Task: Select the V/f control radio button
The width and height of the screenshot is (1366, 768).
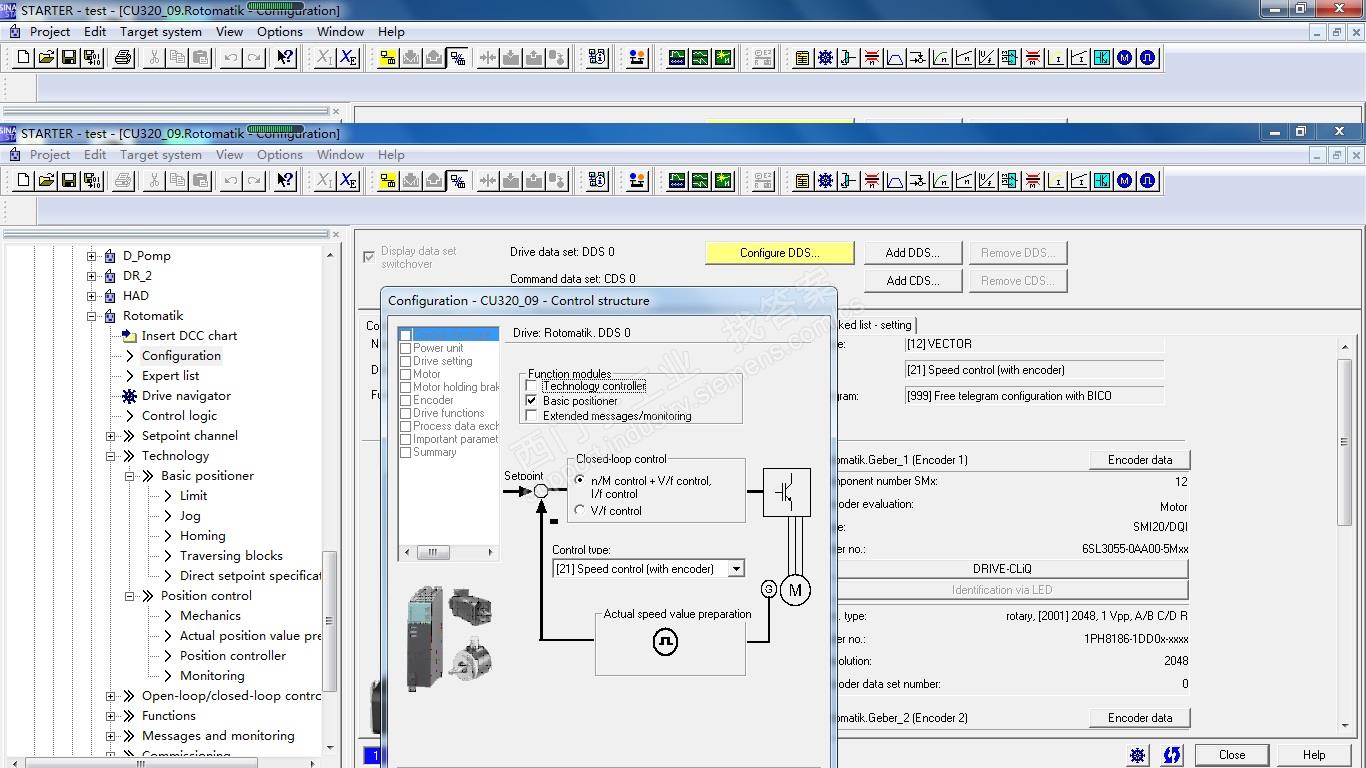Action: pyautogui.click(x=580, y=511)
